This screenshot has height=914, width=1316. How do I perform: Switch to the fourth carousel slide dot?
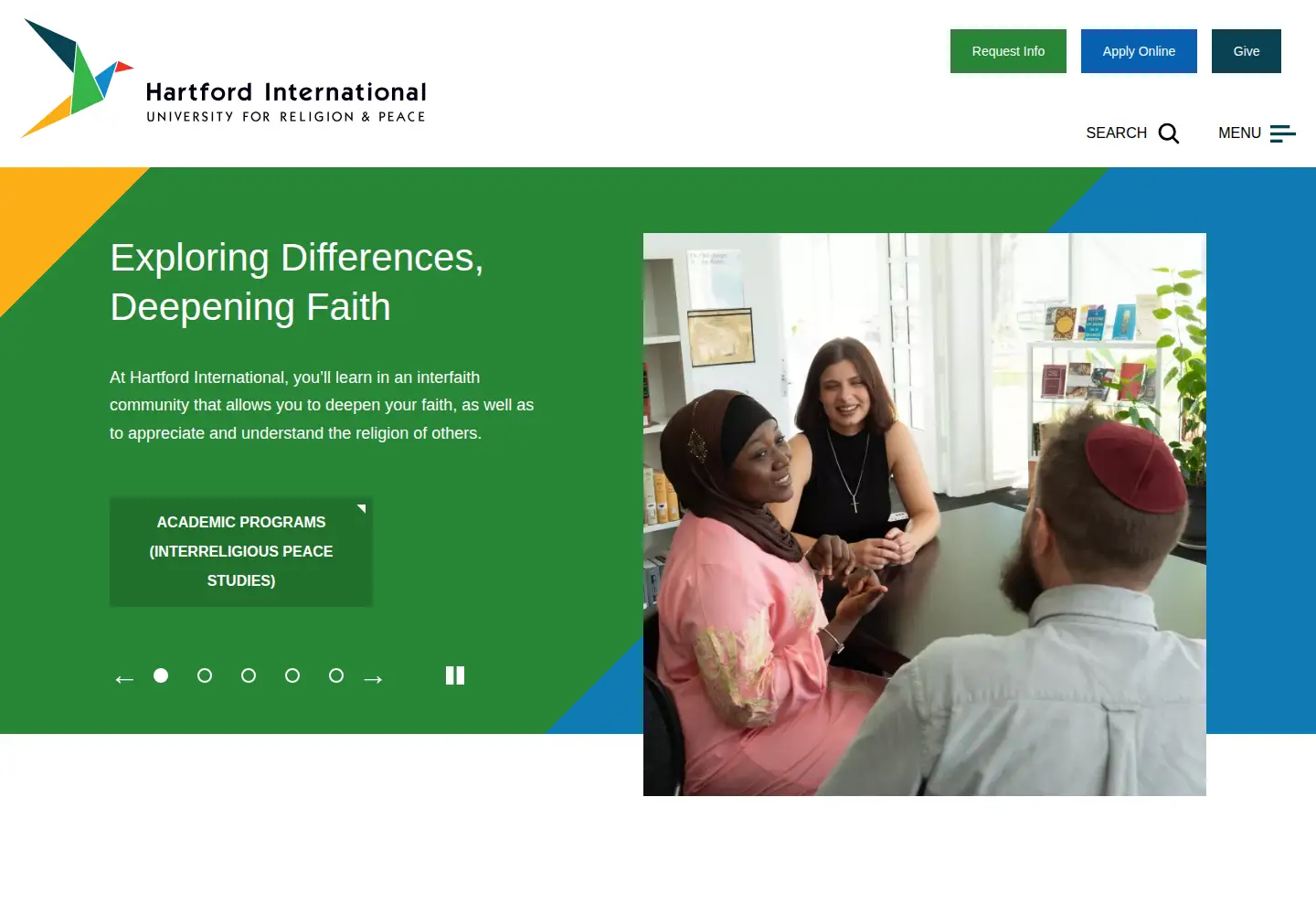[292, 675]
